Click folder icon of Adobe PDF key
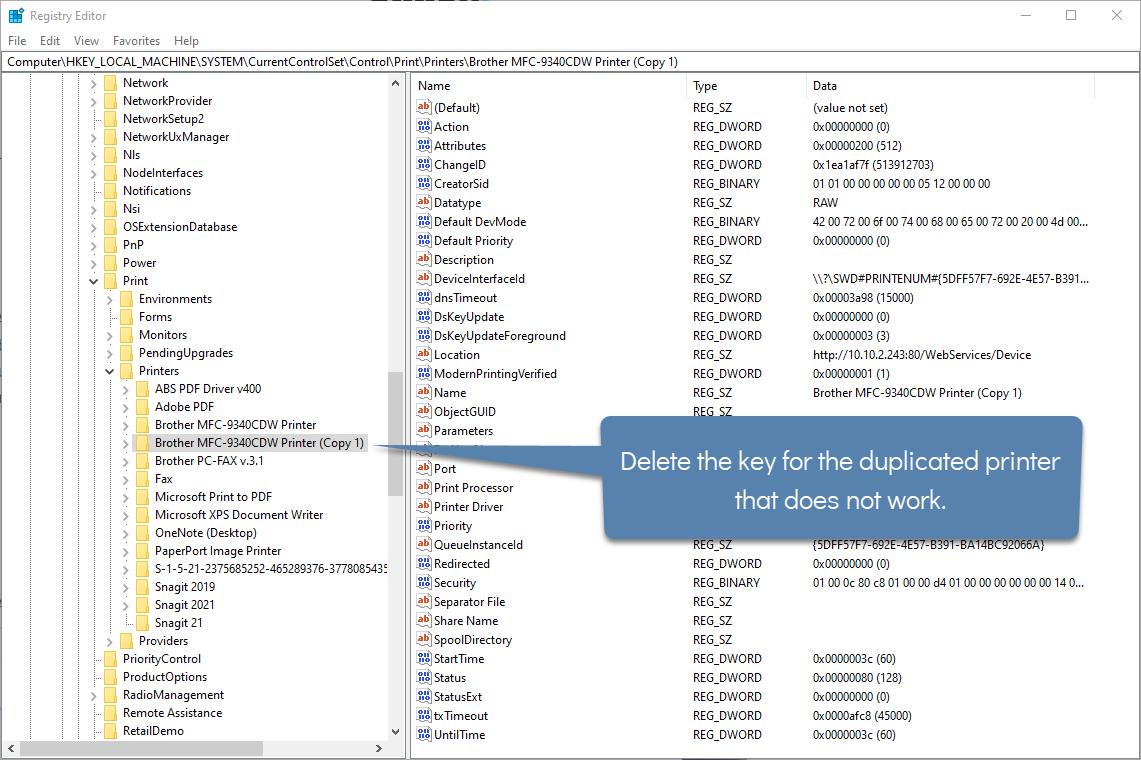Screen dimensions: 1141x760 click(143, 407)
